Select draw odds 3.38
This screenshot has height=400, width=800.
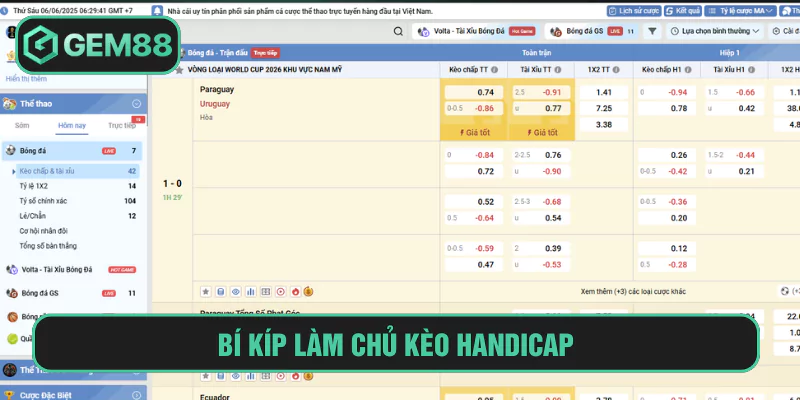tap(604, 124)
